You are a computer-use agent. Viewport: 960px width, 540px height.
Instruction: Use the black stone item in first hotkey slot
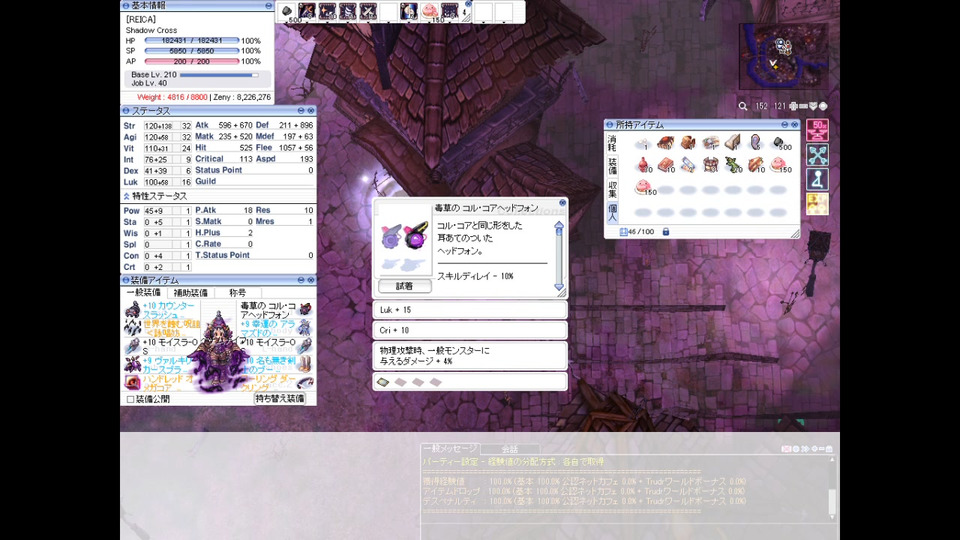tap(287, 11)
